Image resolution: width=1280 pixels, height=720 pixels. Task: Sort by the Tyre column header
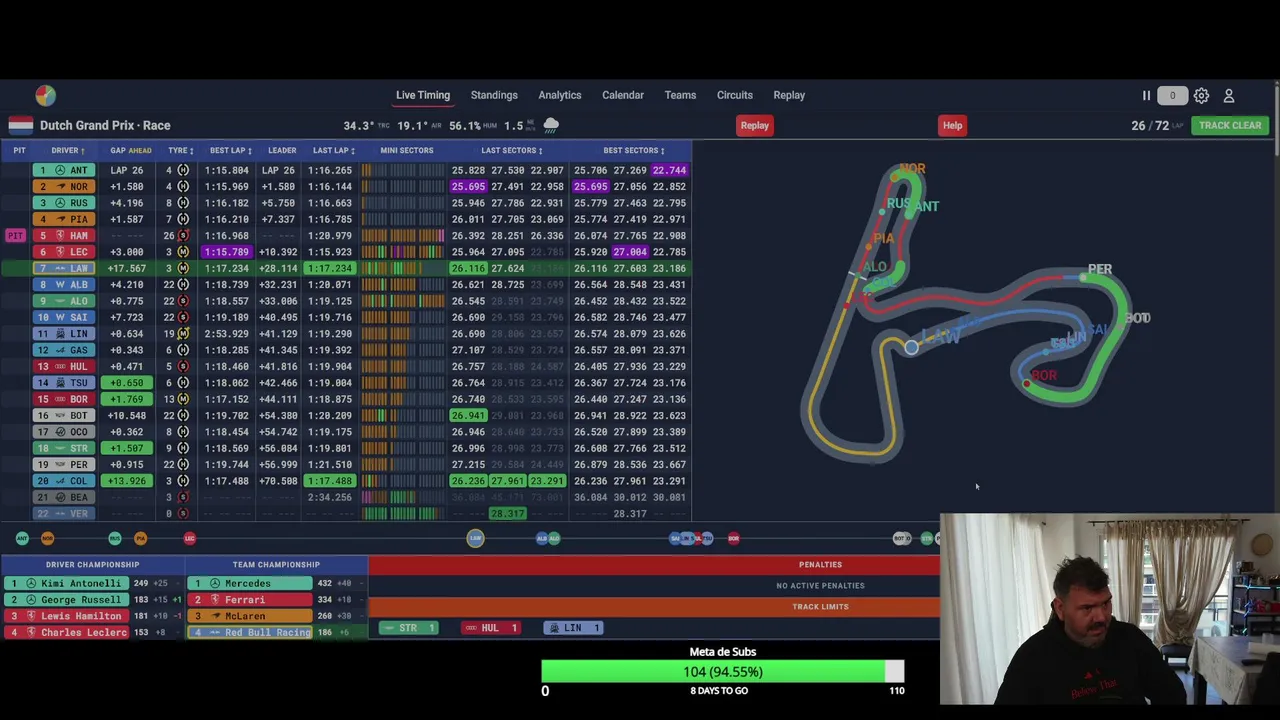(180, 151)
